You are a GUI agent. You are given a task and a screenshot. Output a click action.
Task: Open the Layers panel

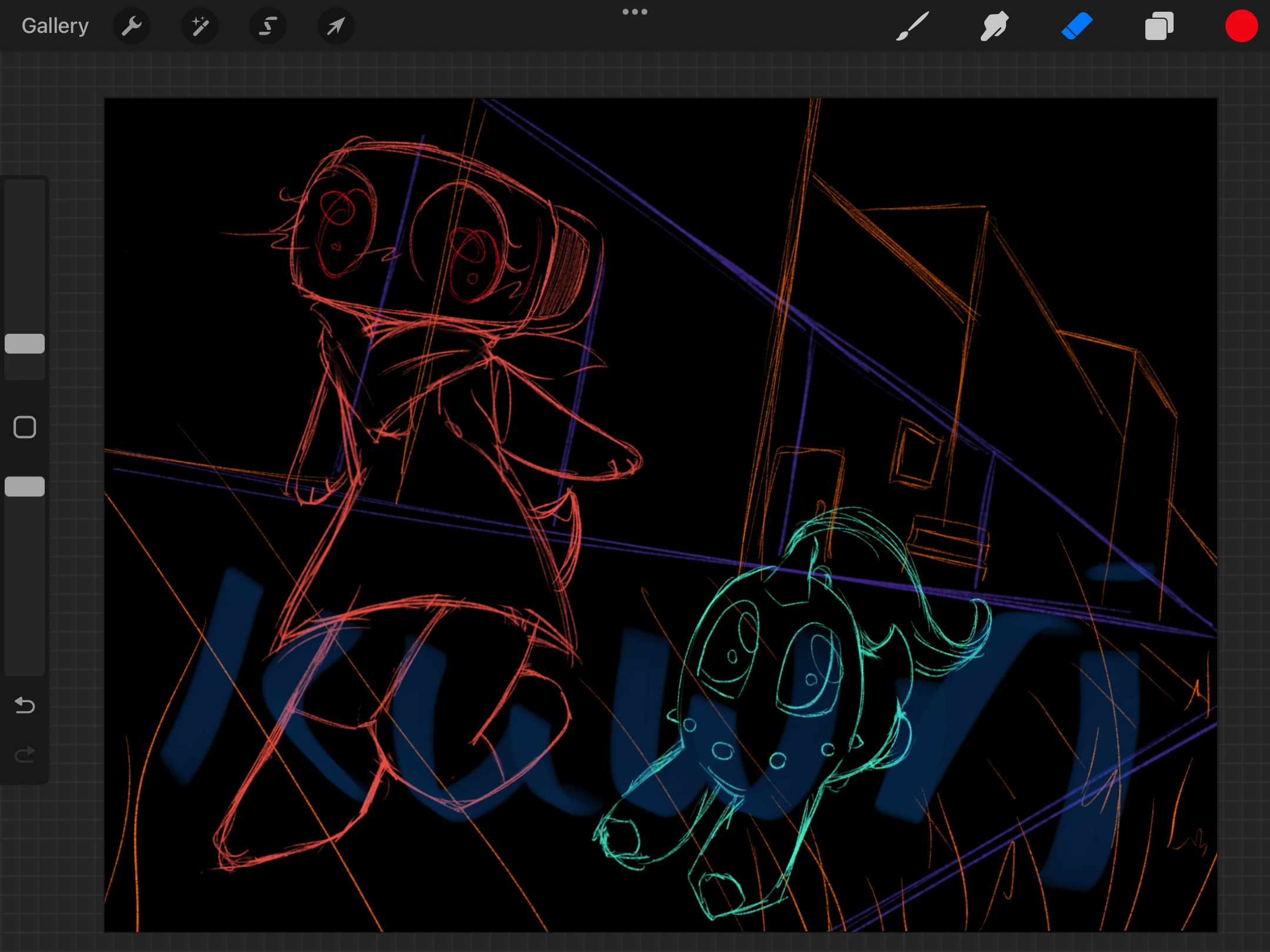click(x=1159, y=26)
